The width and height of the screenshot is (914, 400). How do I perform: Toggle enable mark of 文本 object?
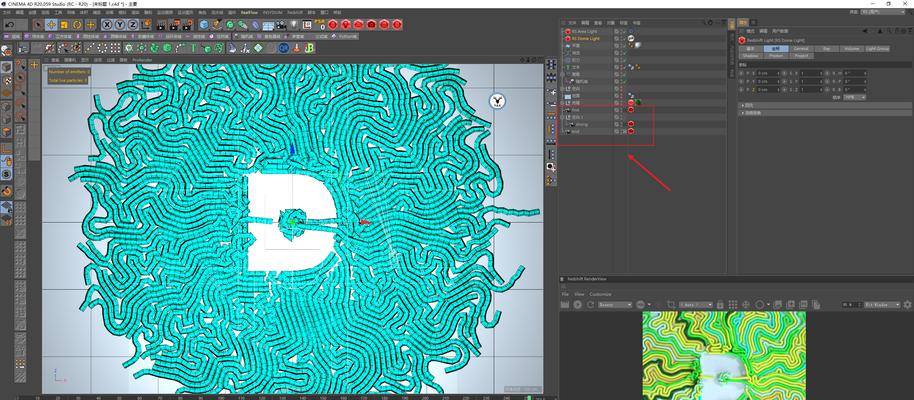coord(623,67)
